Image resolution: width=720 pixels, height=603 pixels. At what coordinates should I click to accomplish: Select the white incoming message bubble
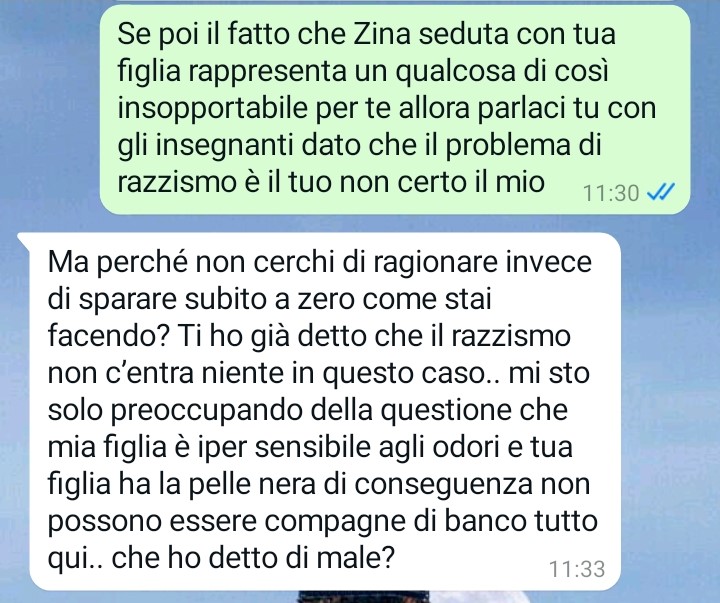(325, 411)
